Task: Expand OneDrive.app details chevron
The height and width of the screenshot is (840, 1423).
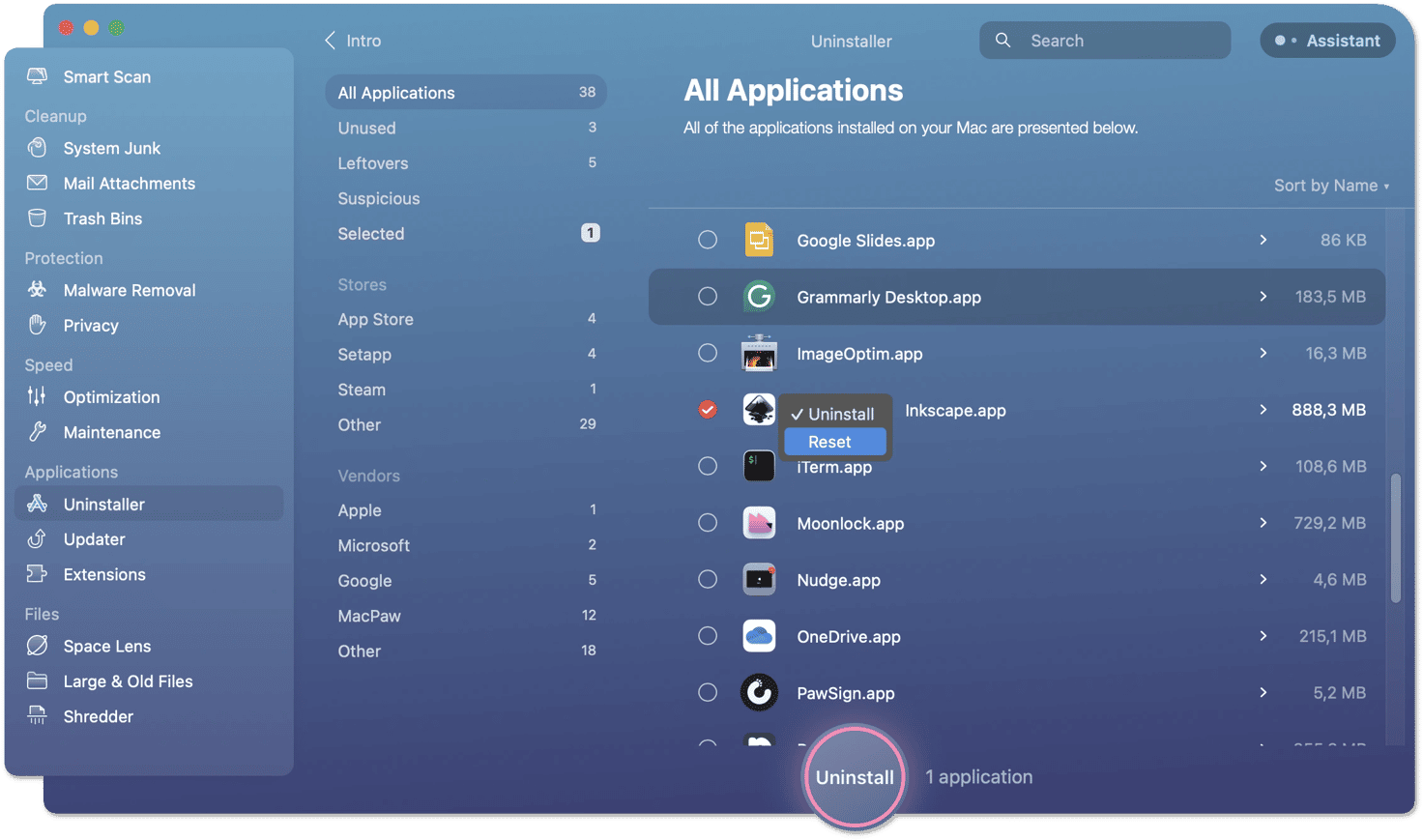Action: [x=1263, y=636]
